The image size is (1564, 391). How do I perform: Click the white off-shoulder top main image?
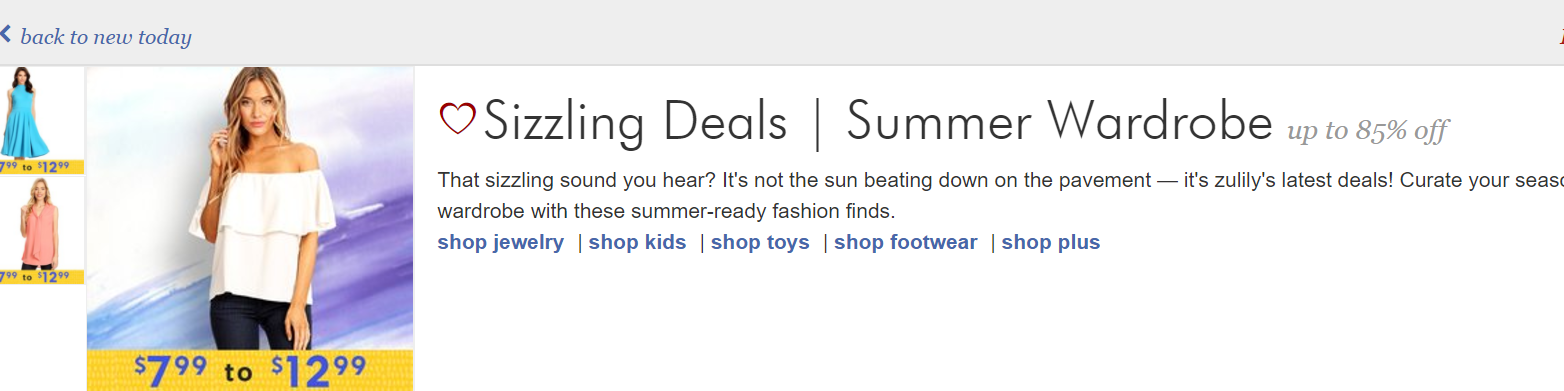(x=250, y=208)
